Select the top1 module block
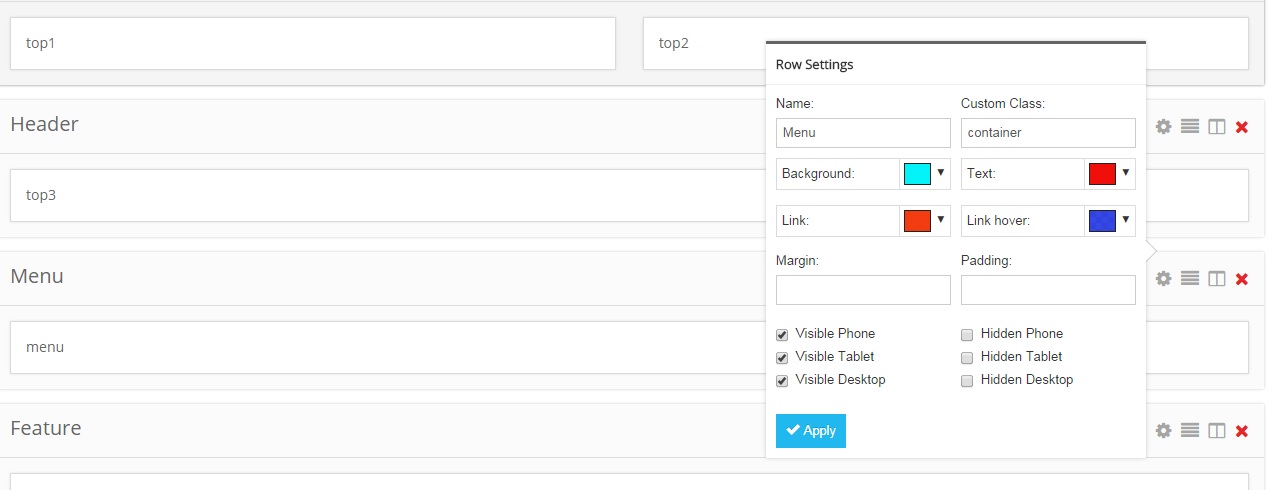Viewport: 1280px width, 490px height. click(312, 44)
